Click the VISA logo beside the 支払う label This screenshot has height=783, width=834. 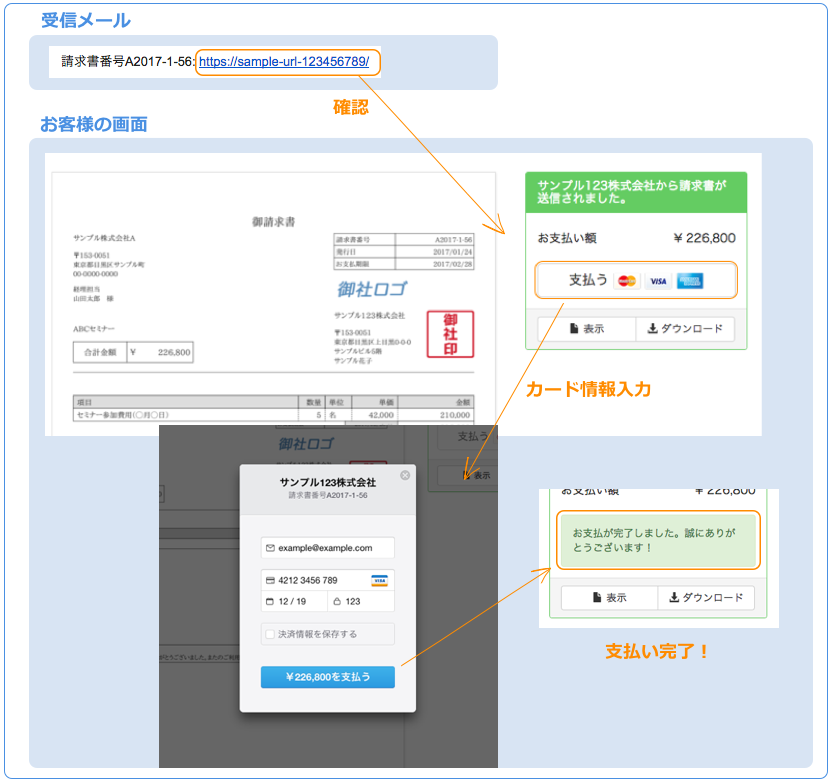pos(657,281)
